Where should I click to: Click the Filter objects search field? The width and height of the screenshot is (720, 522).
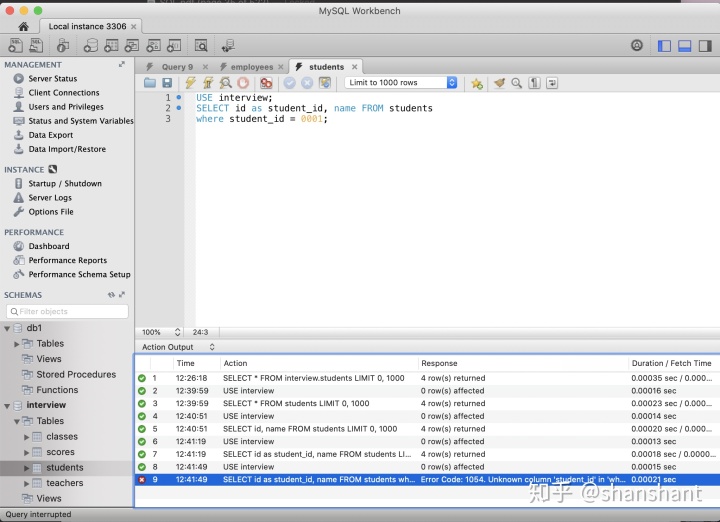68,311
